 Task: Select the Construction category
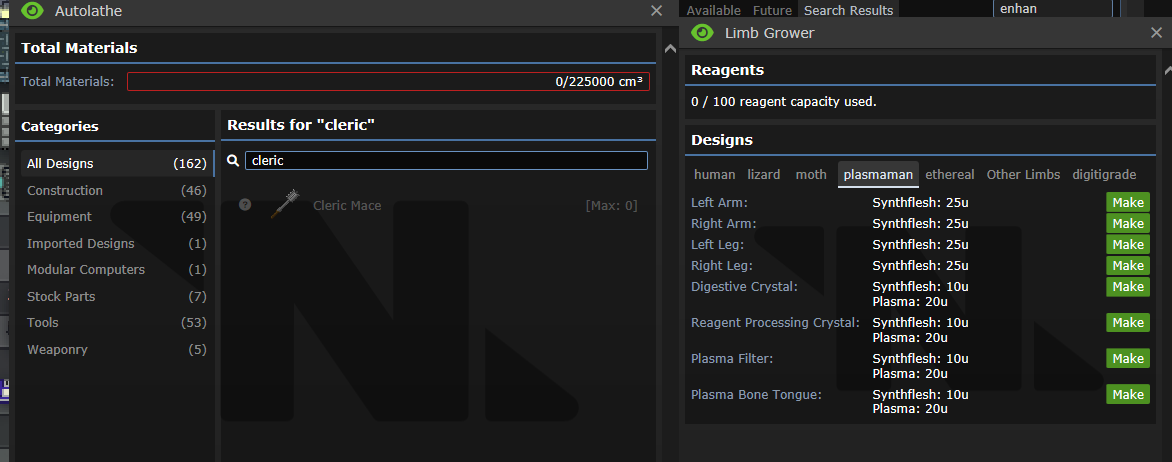tap(117, 191)
